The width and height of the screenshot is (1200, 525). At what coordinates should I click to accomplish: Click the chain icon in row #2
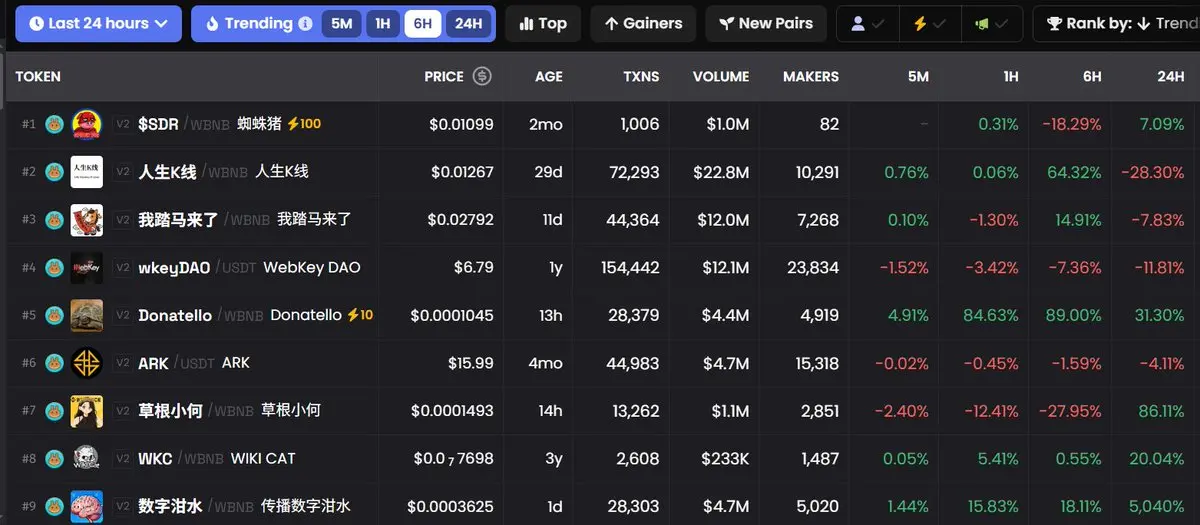[x=54, y=172]
